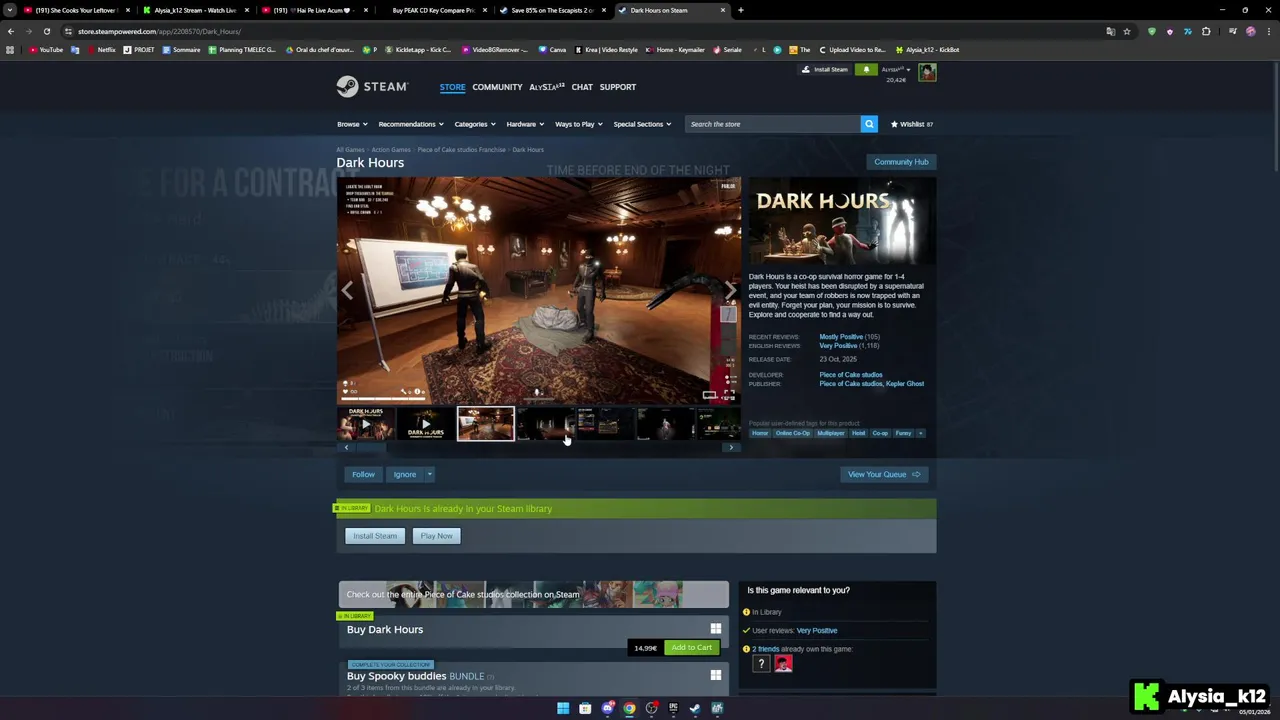Click the Ignore button

404,474
